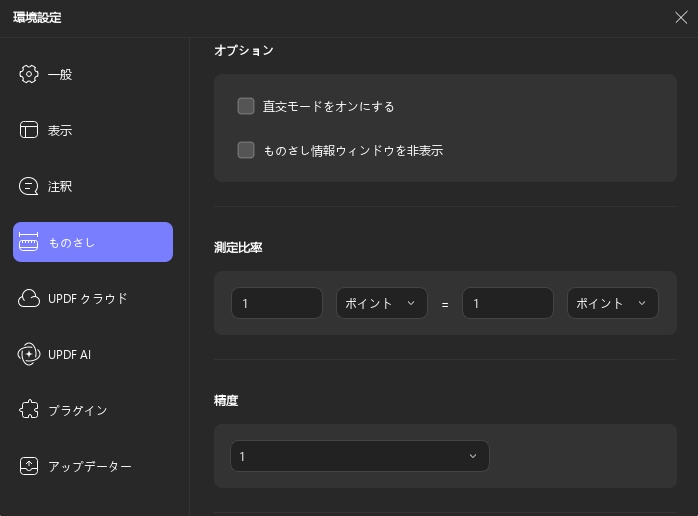Enable 直交モードをオンにする checkbox

point(246,106)
